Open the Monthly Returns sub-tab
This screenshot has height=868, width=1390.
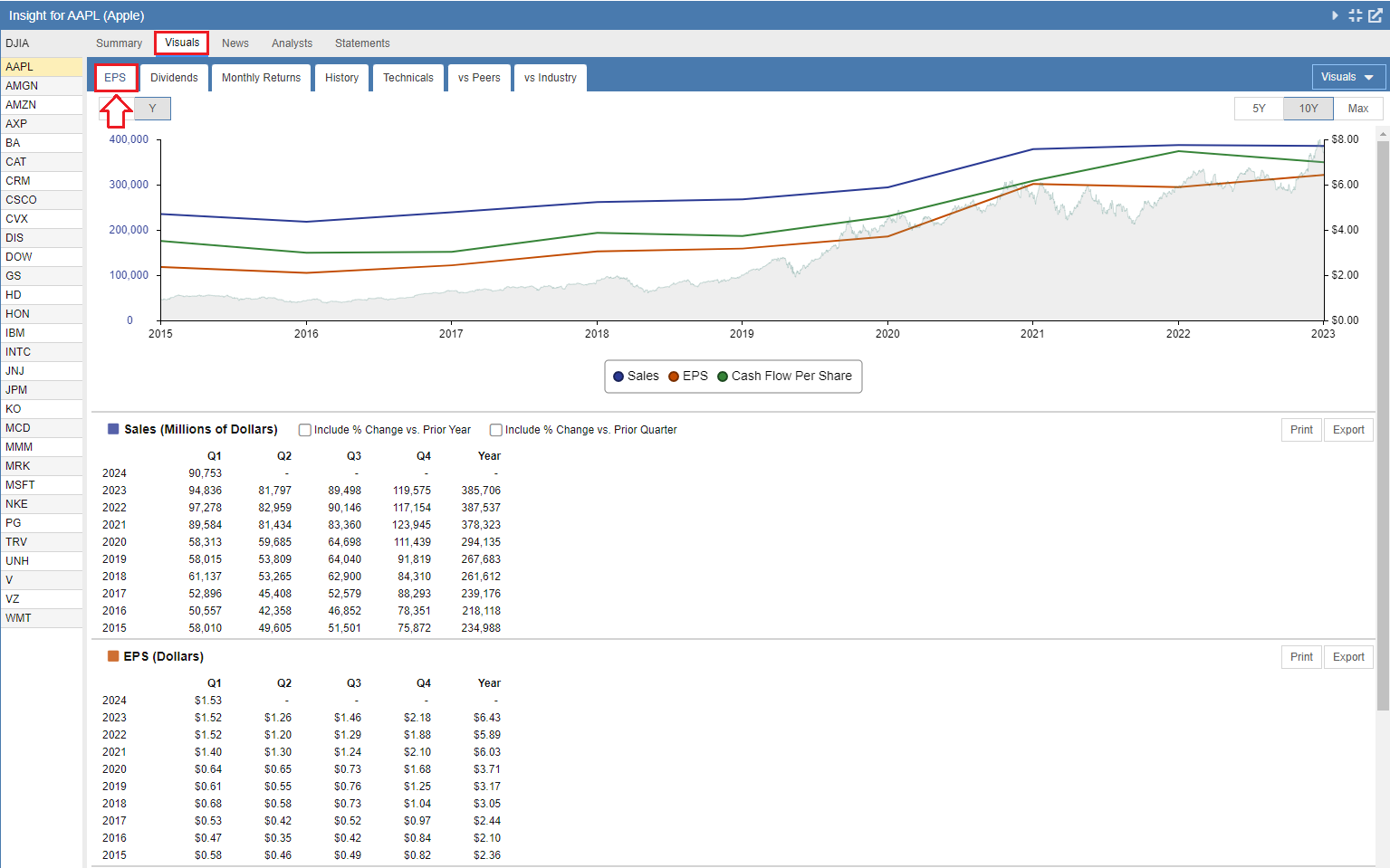261,78
